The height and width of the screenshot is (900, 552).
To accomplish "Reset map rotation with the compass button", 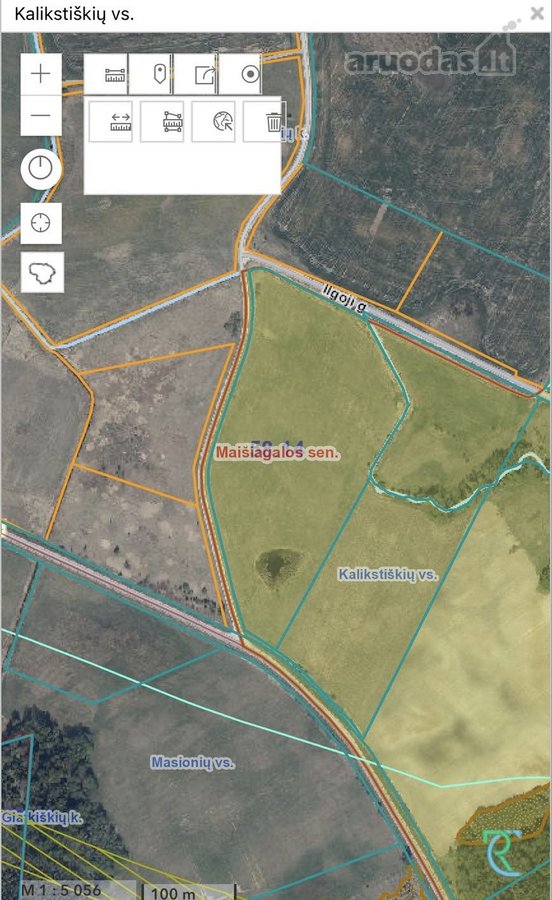I will pos(41,169).
